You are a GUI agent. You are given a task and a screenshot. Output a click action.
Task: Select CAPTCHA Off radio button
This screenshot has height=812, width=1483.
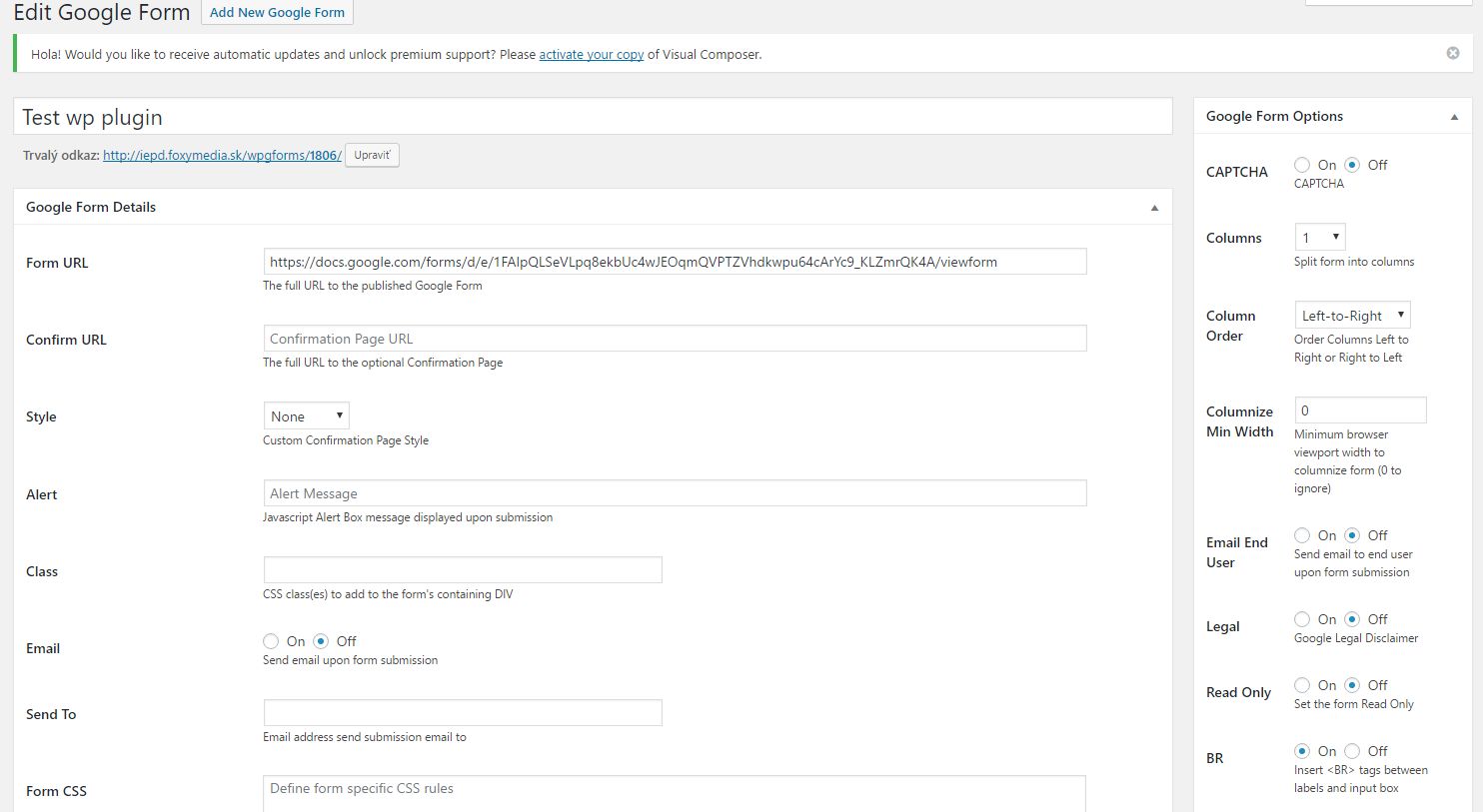[1352, 165]
